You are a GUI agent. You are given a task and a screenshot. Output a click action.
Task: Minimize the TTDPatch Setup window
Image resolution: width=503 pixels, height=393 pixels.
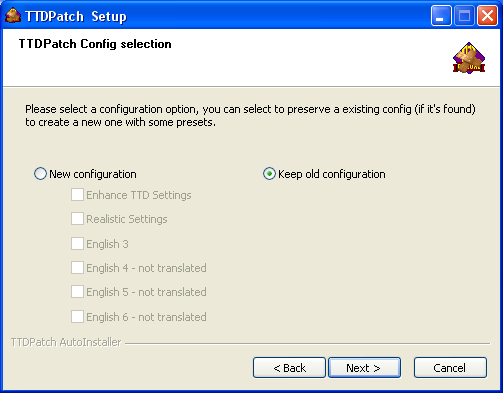point(441,16)
